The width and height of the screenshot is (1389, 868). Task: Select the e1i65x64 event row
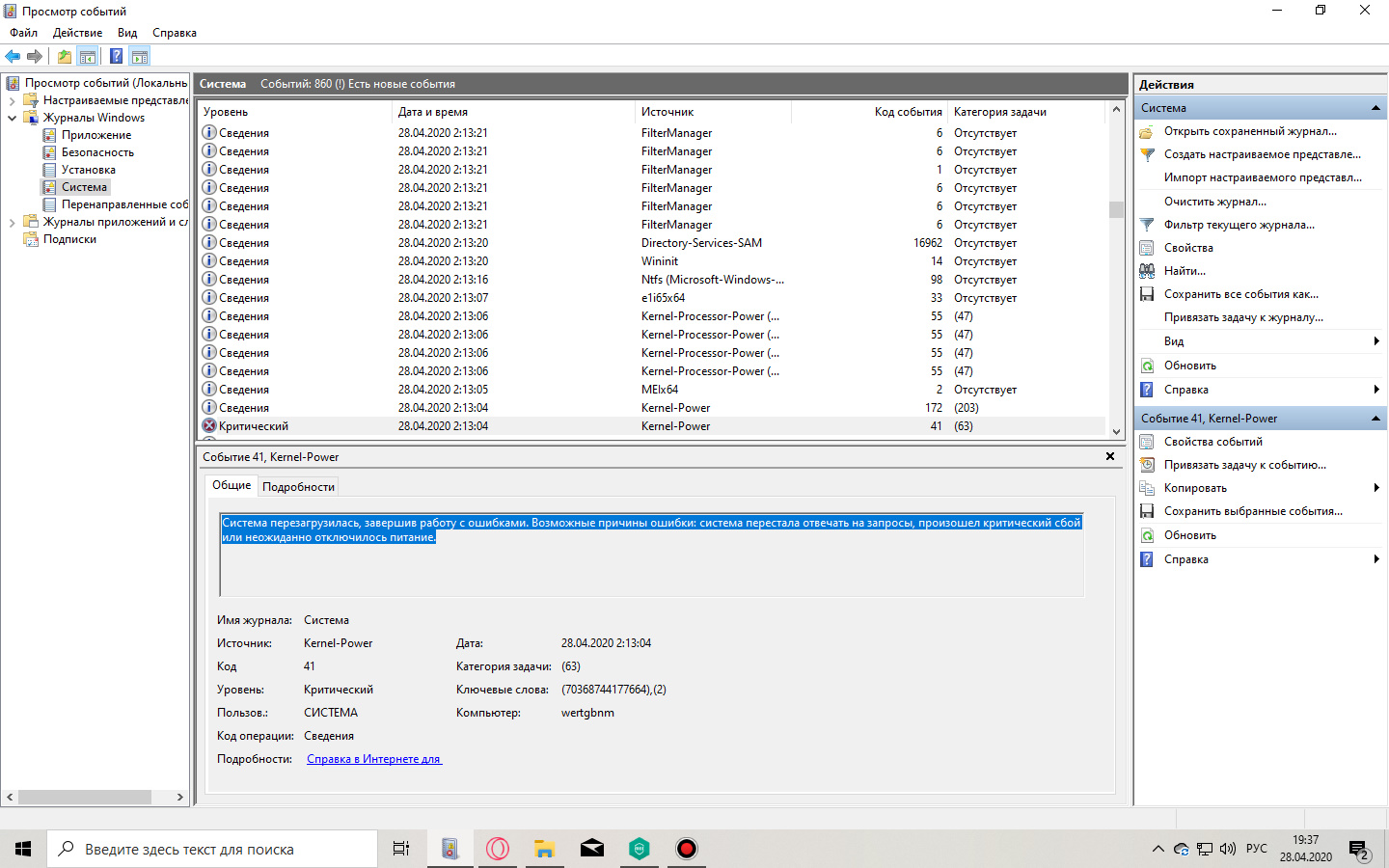tap(651, 298)
